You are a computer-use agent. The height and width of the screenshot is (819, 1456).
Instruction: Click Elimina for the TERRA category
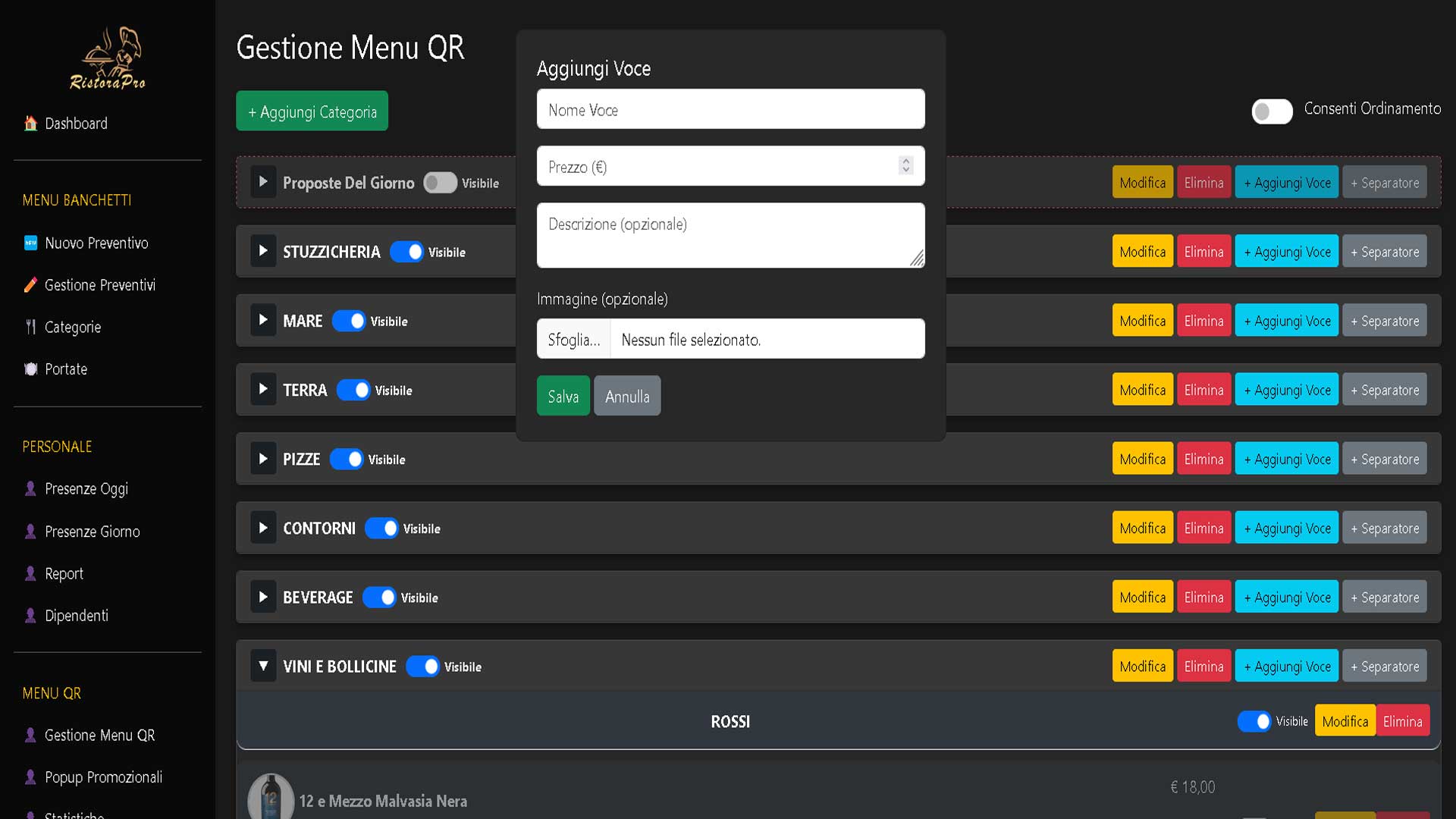[1204, 390]
